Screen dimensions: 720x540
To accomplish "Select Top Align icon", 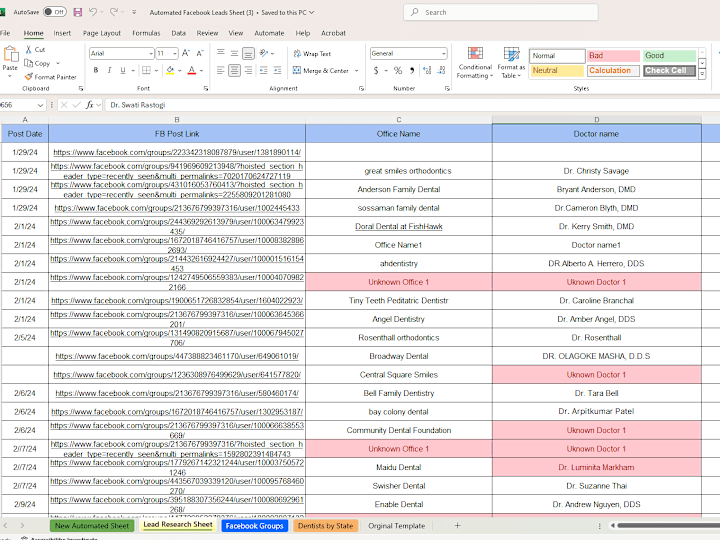I will [x=221, y=53].
